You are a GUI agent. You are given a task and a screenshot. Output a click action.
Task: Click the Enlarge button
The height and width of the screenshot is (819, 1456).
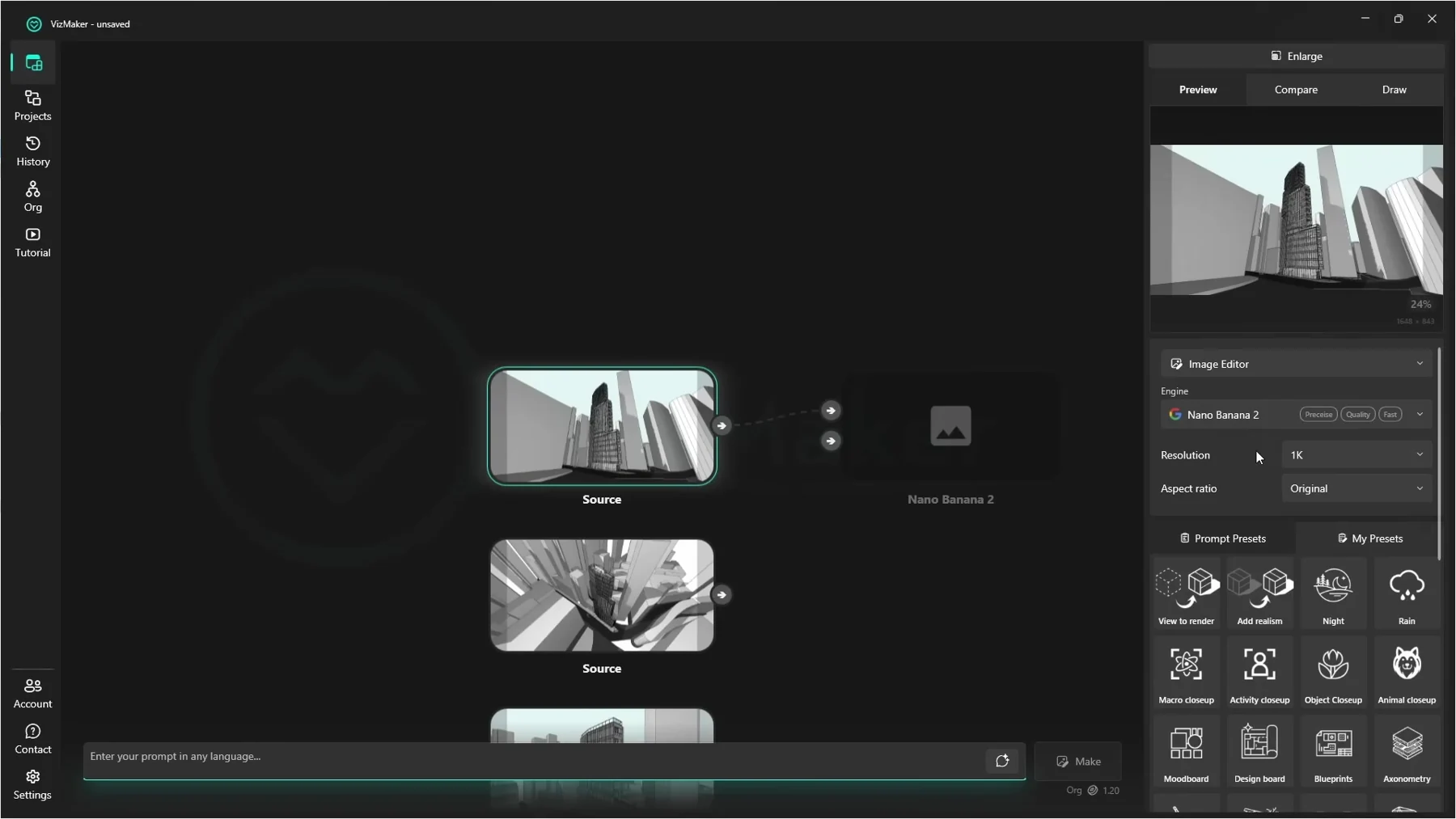click(1296, 56)
